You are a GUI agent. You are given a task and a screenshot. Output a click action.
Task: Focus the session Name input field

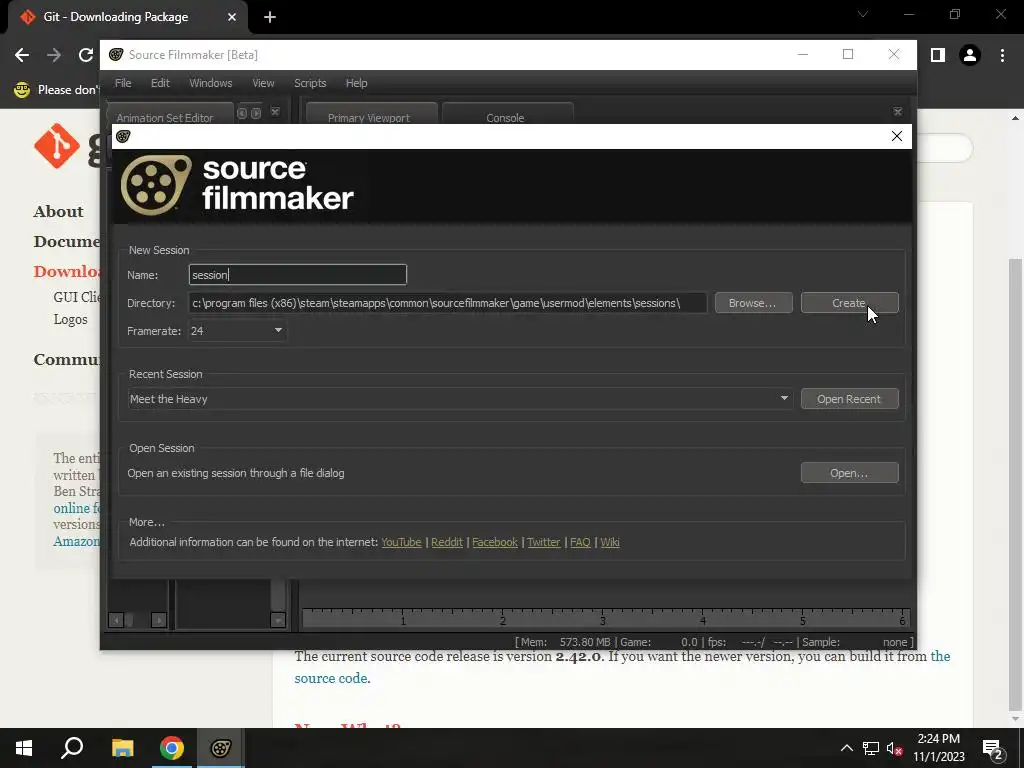point(298,275)
